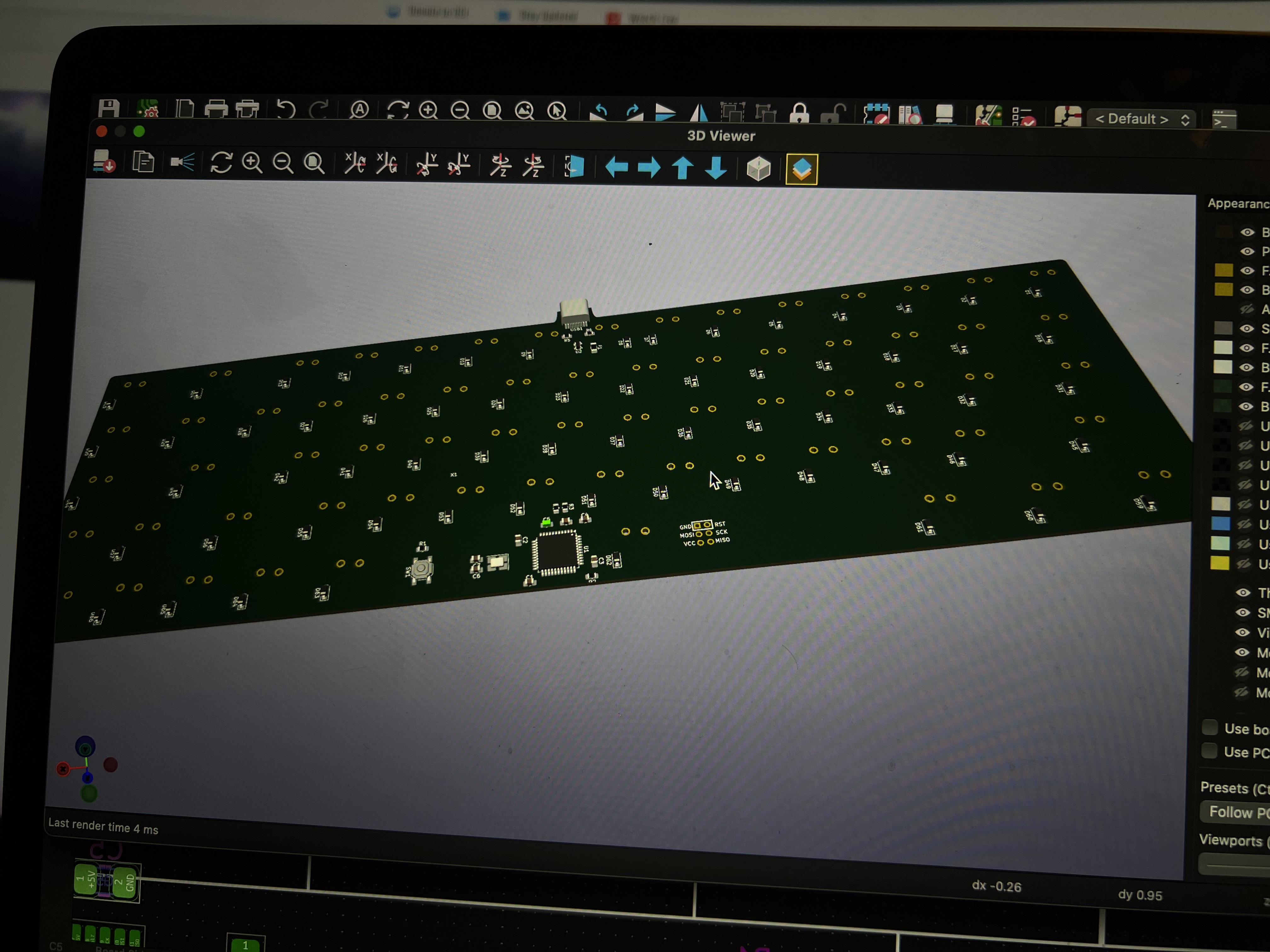Click the blue color swatch in the Appearance panel
The width and height of the screenshot is (1270, 952).
point(1221,523)
